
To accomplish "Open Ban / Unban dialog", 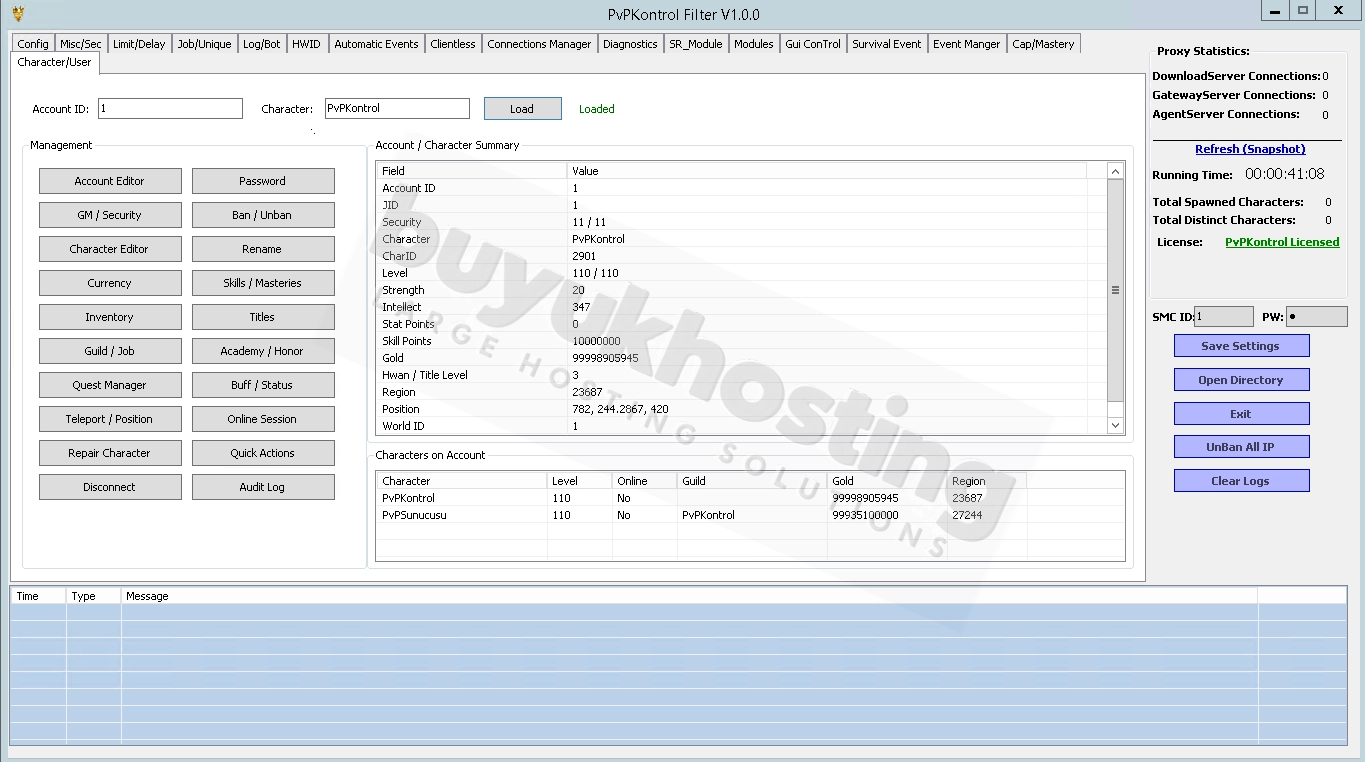I will click(263, 215).
